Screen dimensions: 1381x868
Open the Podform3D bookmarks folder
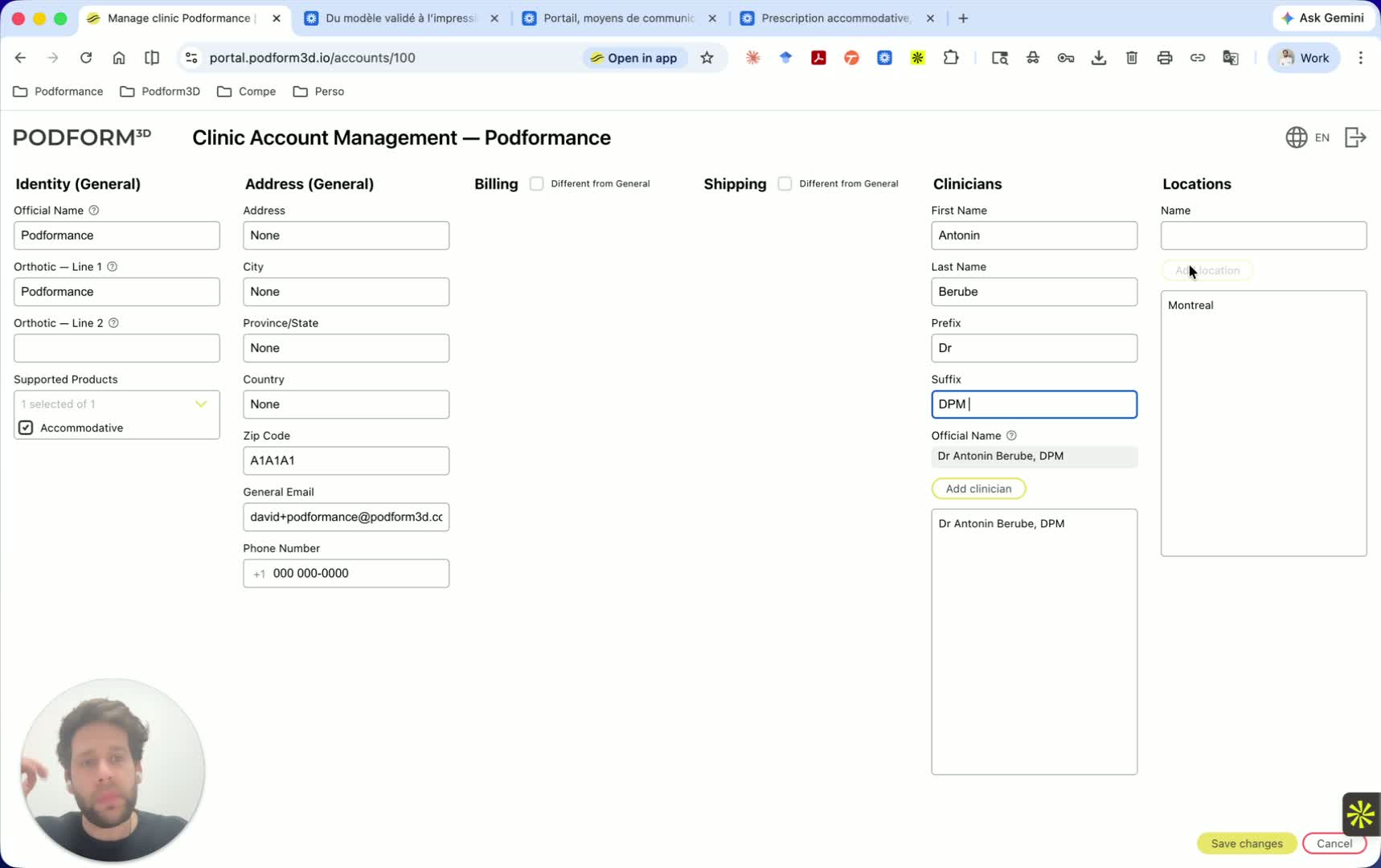(x=160, y=92)
